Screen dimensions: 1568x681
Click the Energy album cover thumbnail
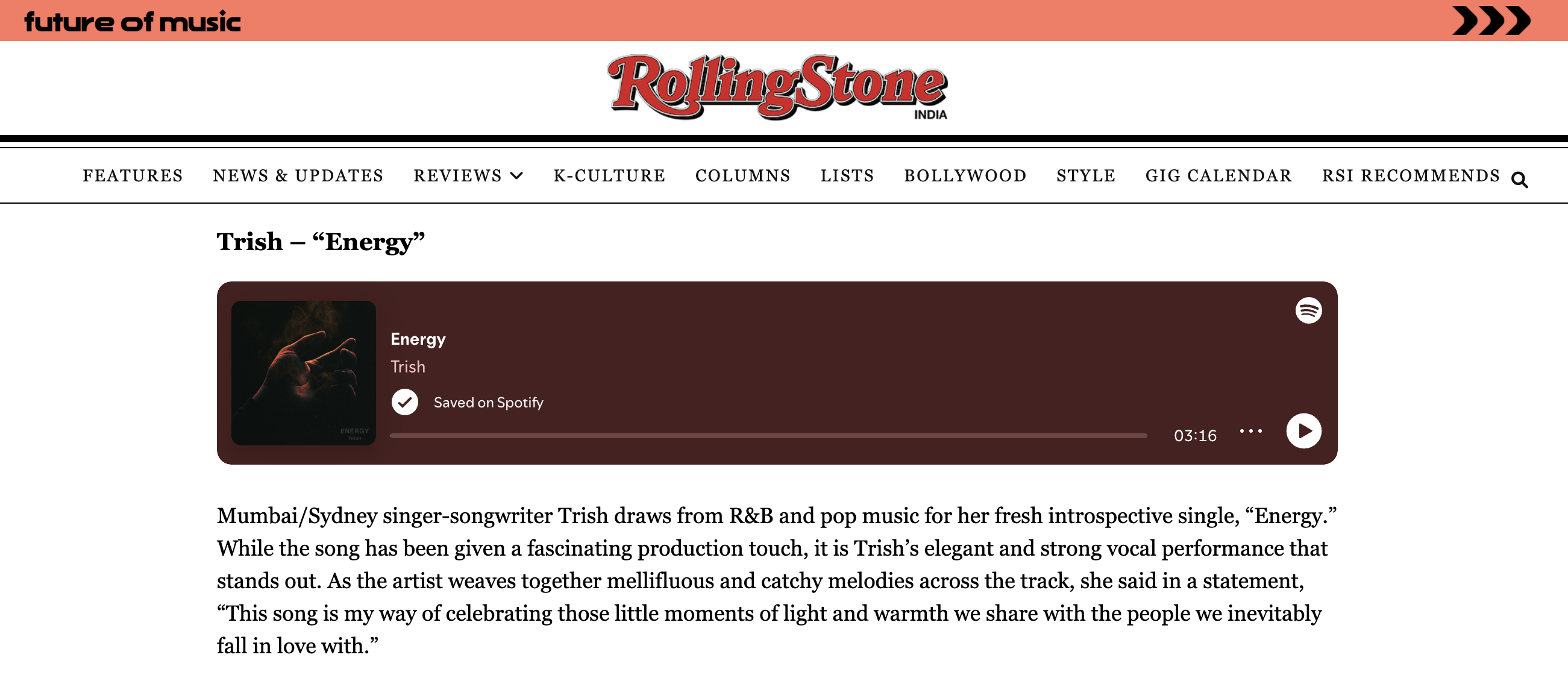tap(303, 372)
